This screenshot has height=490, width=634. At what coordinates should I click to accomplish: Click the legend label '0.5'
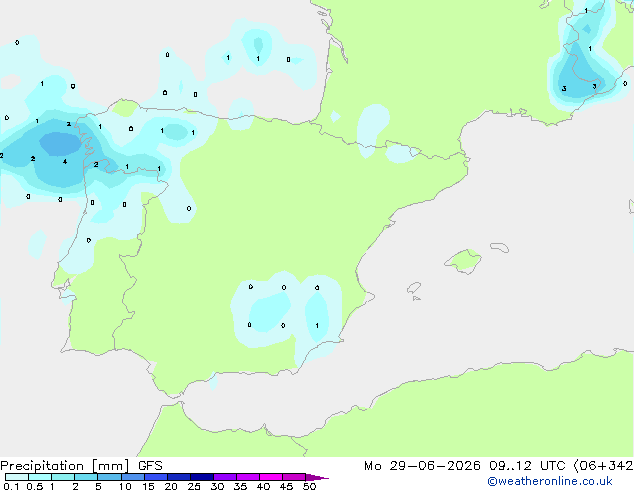[35, 486]
